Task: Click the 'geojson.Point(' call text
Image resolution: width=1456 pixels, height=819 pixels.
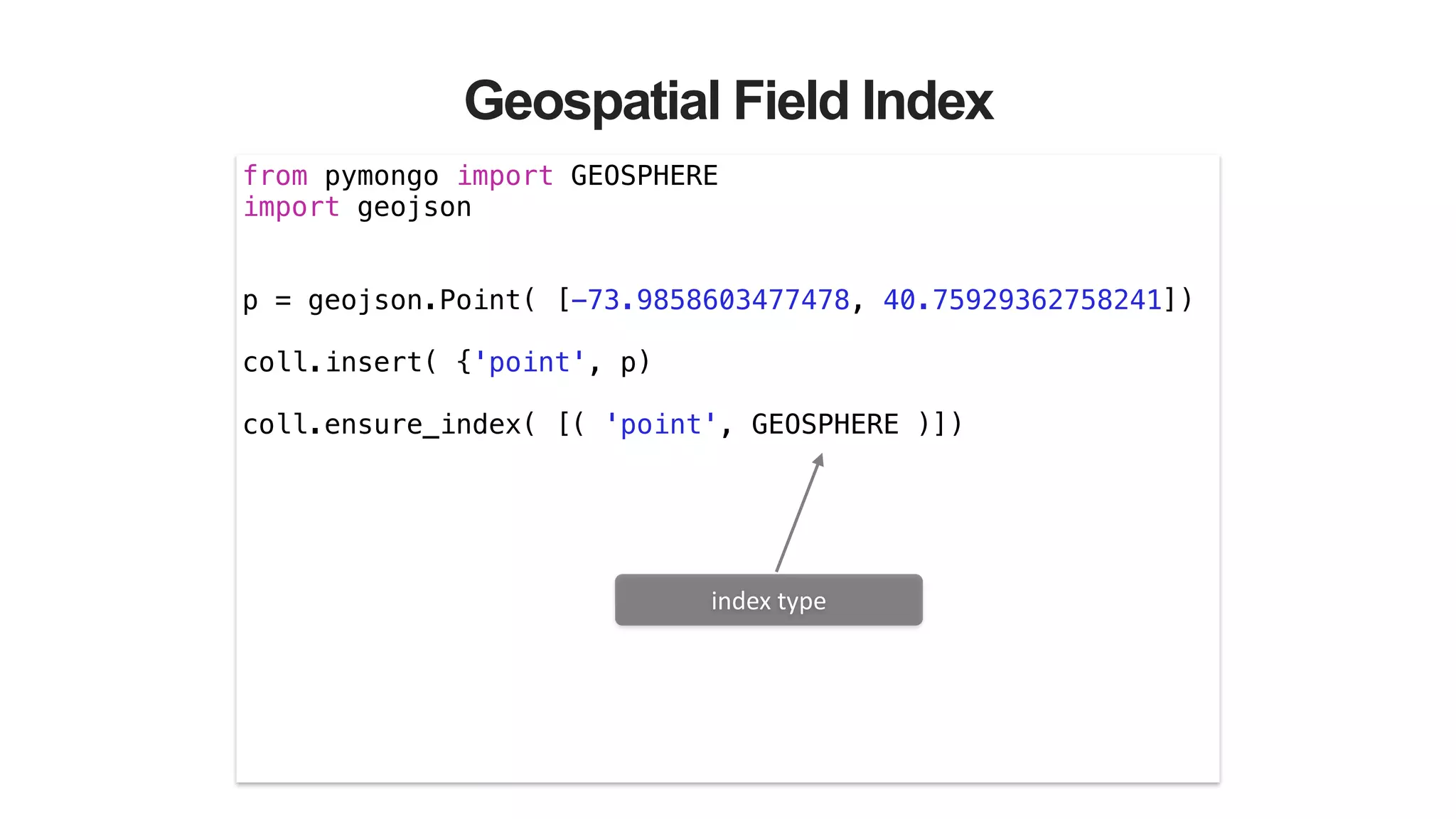Action: (x=421, y=300)
